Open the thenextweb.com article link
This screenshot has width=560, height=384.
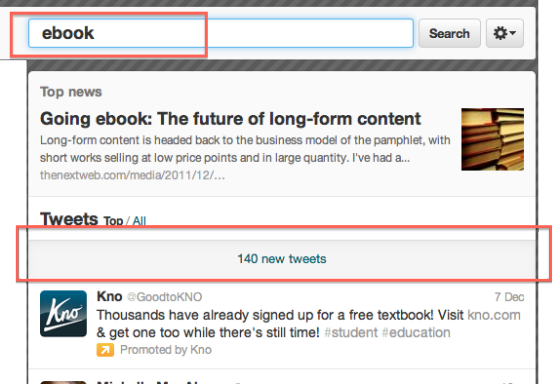[x=132, y=175]
